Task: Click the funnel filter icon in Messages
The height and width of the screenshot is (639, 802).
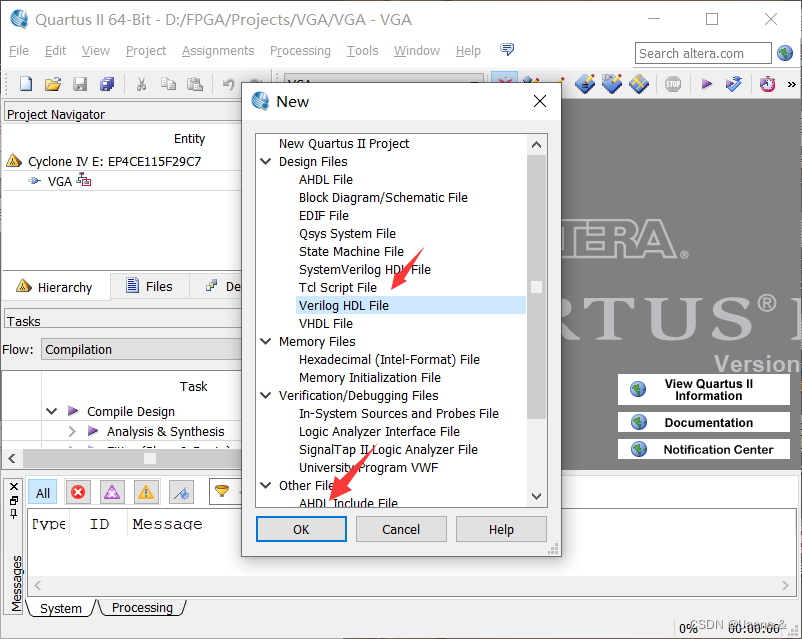Action: 222,491
